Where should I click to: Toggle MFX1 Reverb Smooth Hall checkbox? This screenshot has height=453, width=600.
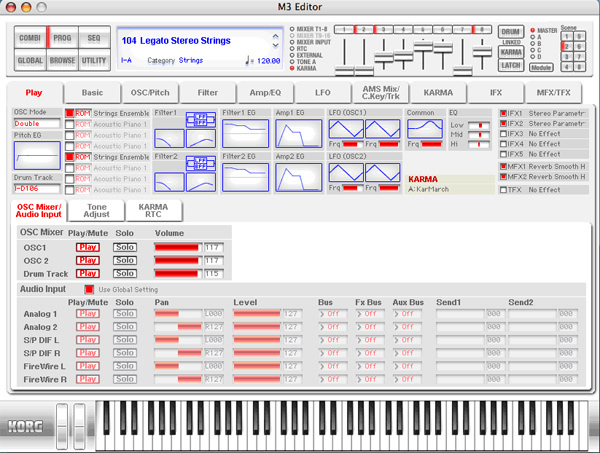(x=504, y=166)
